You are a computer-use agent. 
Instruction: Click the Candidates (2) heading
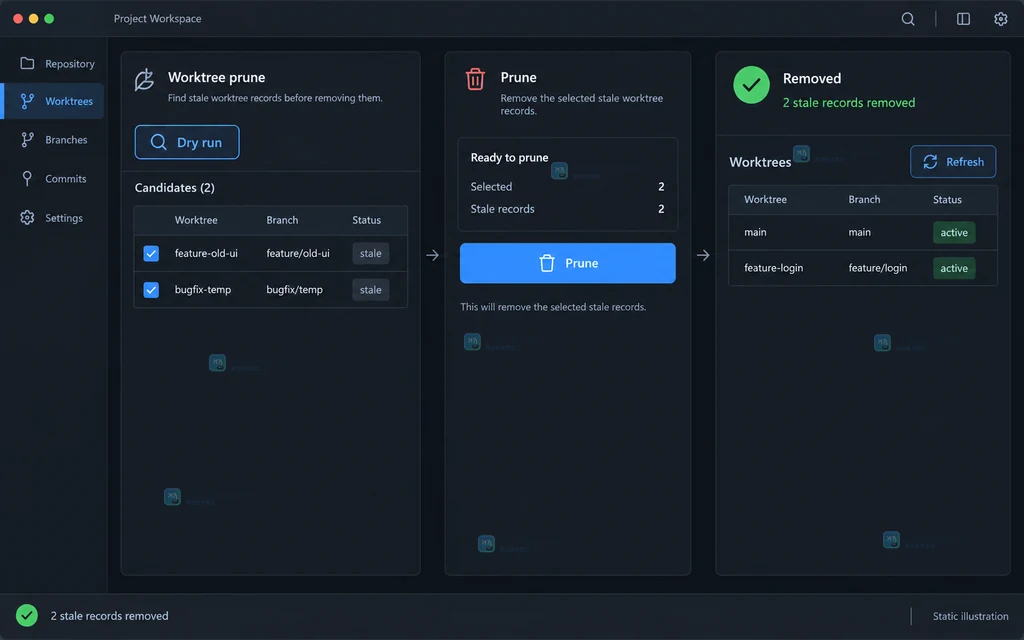click(x=174, y=187)
